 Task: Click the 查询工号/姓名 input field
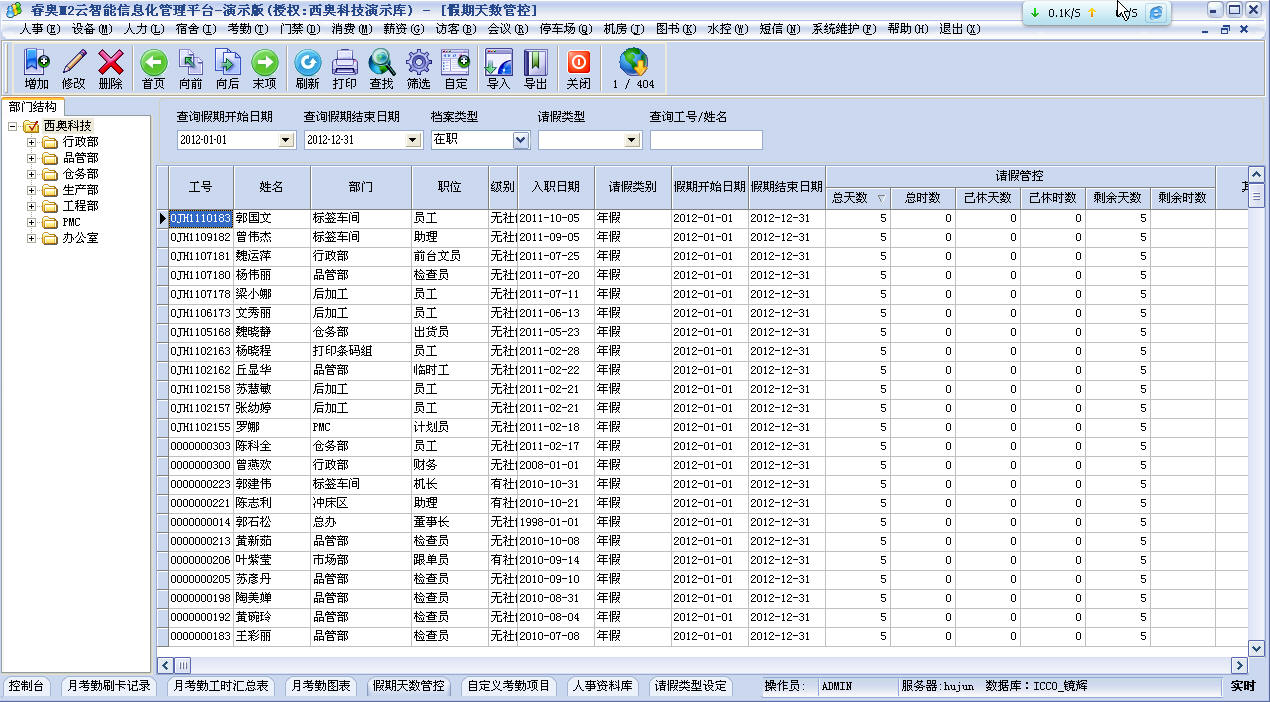(705, 140)
